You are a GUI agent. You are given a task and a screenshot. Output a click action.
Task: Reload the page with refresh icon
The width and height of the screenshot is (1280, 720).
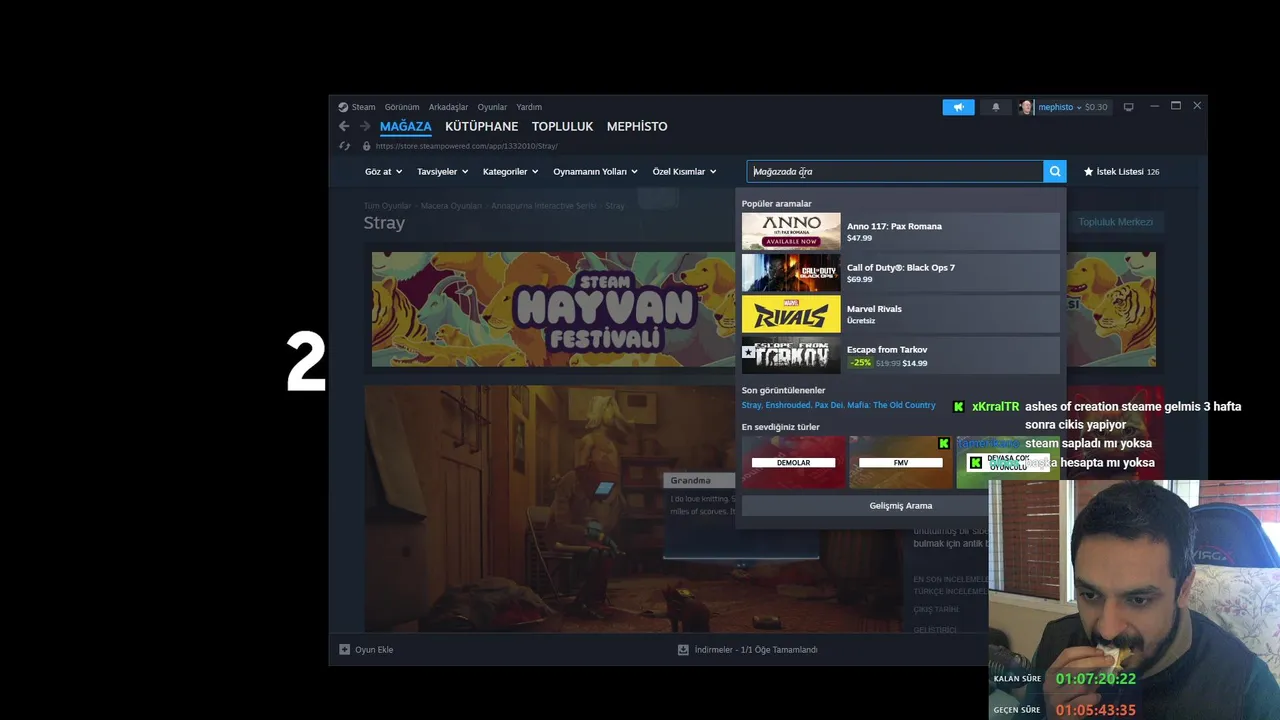(344, 146)
